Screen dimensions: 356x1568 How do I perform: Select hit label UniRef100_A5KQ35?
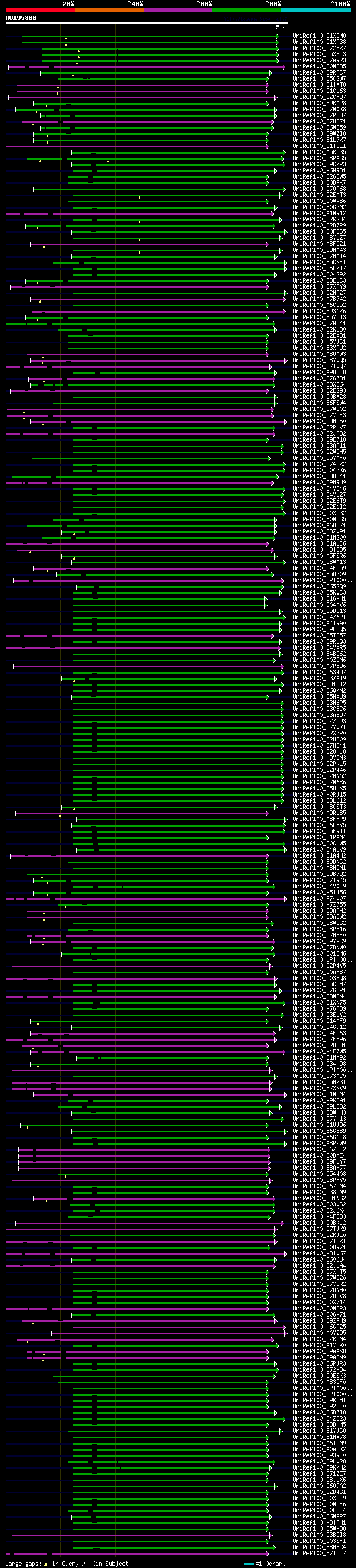pyautogui.click(x=319, y=152)
